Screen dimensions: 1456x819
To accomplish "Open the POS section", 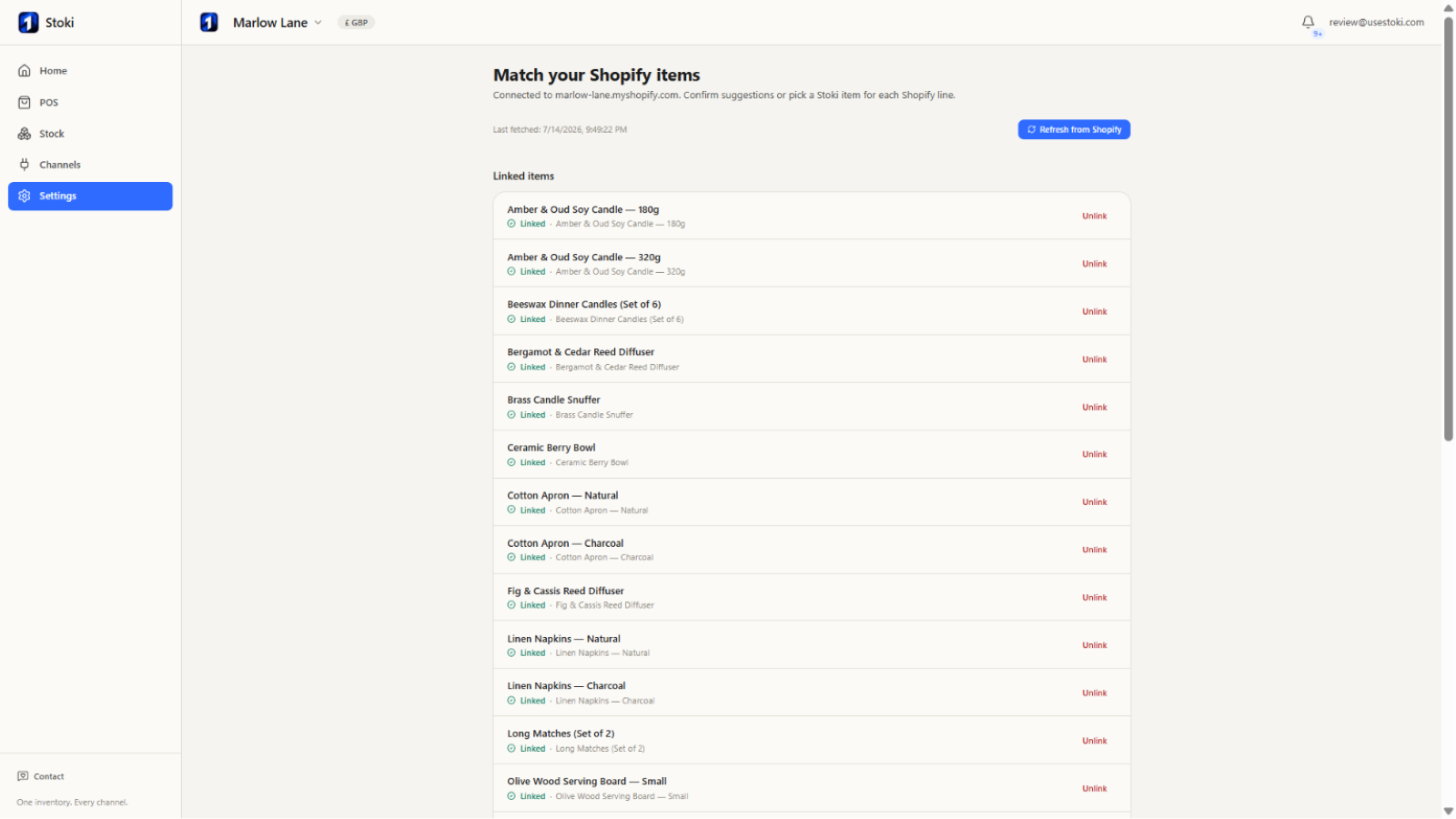I will pos(90,103).
